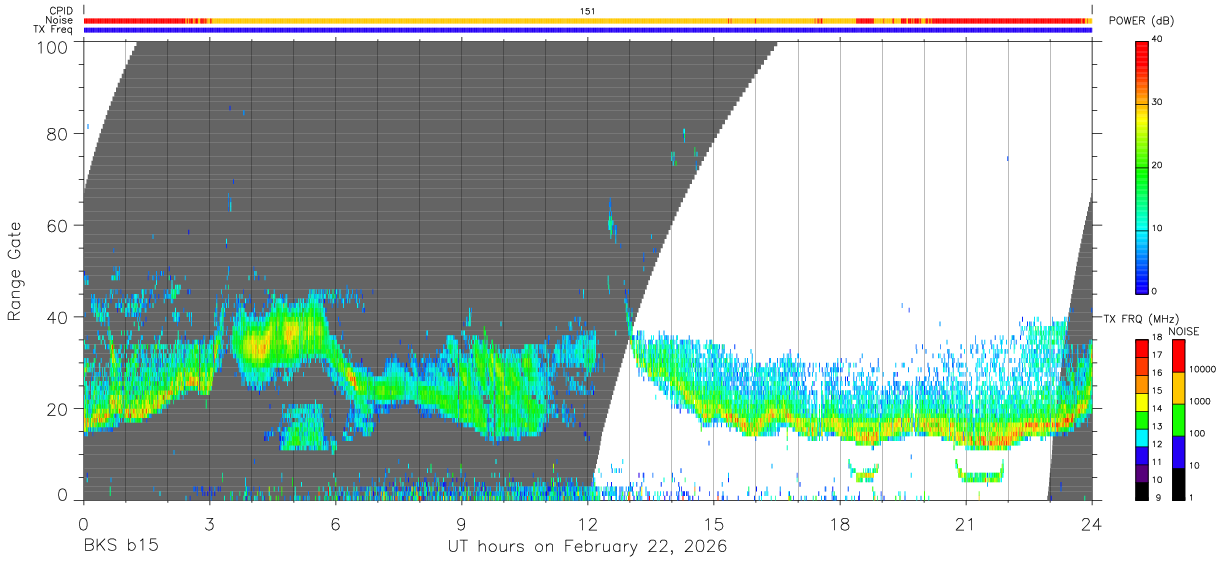Click the x-axis tick label '12'
Image resolution: width=1228 pixels, height=567 pixels.
click(x=587, y=524)
